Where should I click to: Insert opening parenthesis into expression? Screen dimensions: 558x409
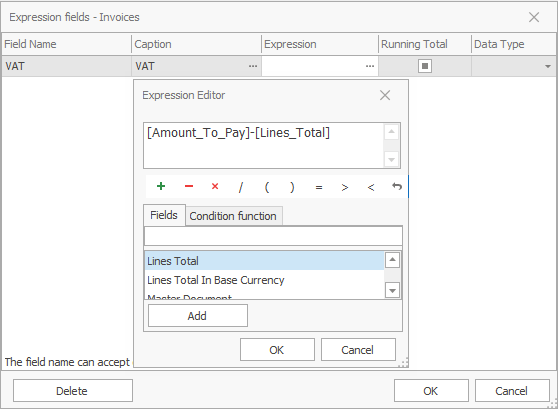pyautogui.click(x=267, y=187)
